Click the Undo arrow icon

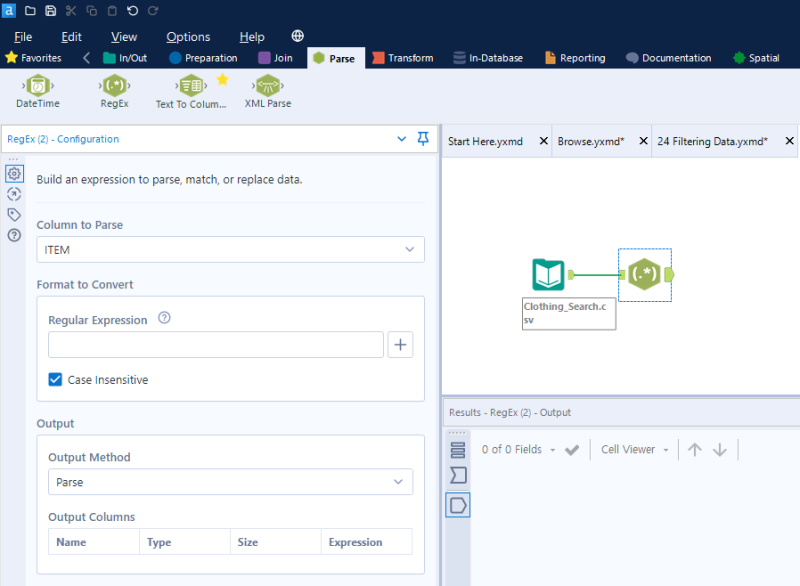pos(133,11)
